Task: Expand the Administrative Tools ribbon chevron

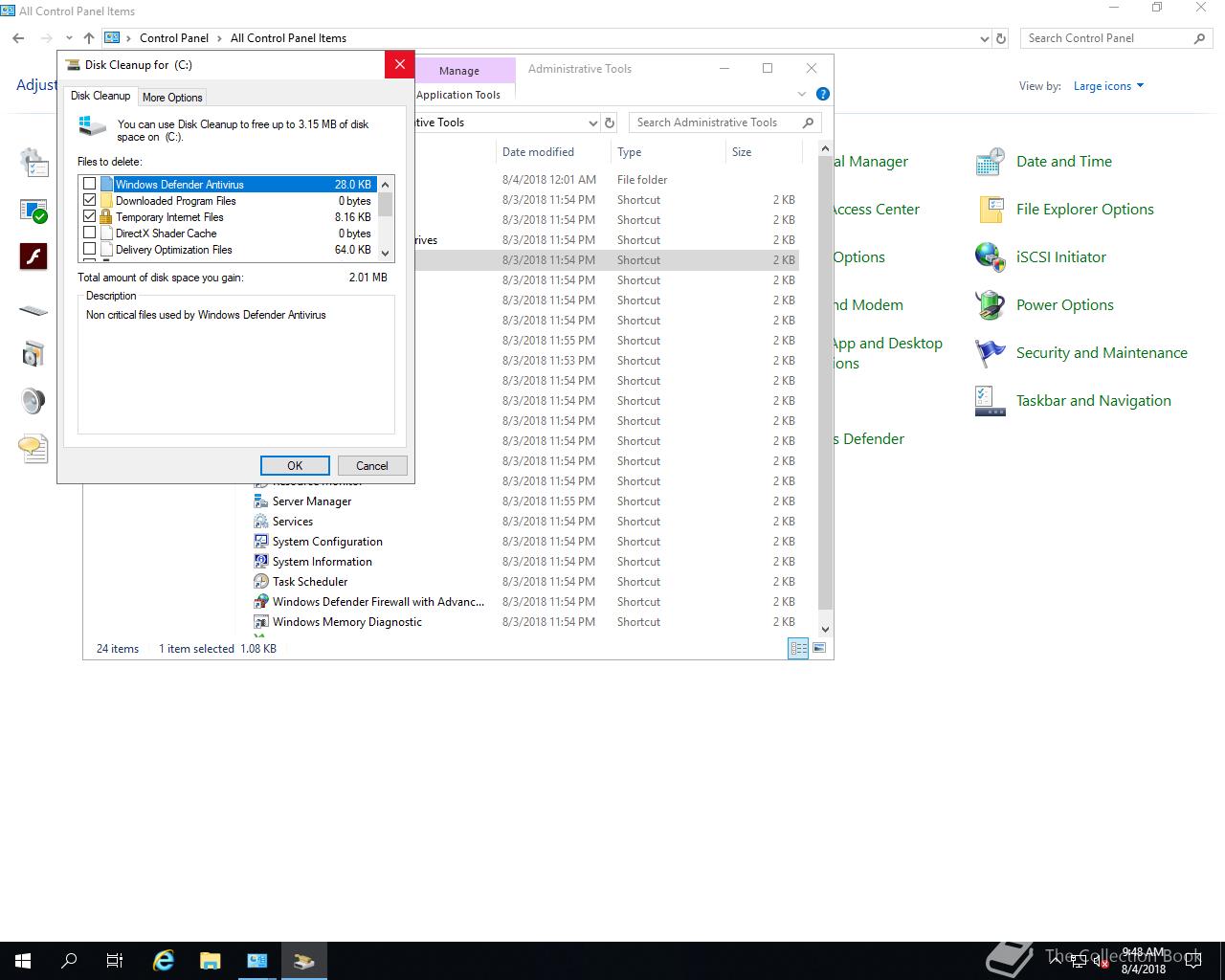Action: click(802, 94)
